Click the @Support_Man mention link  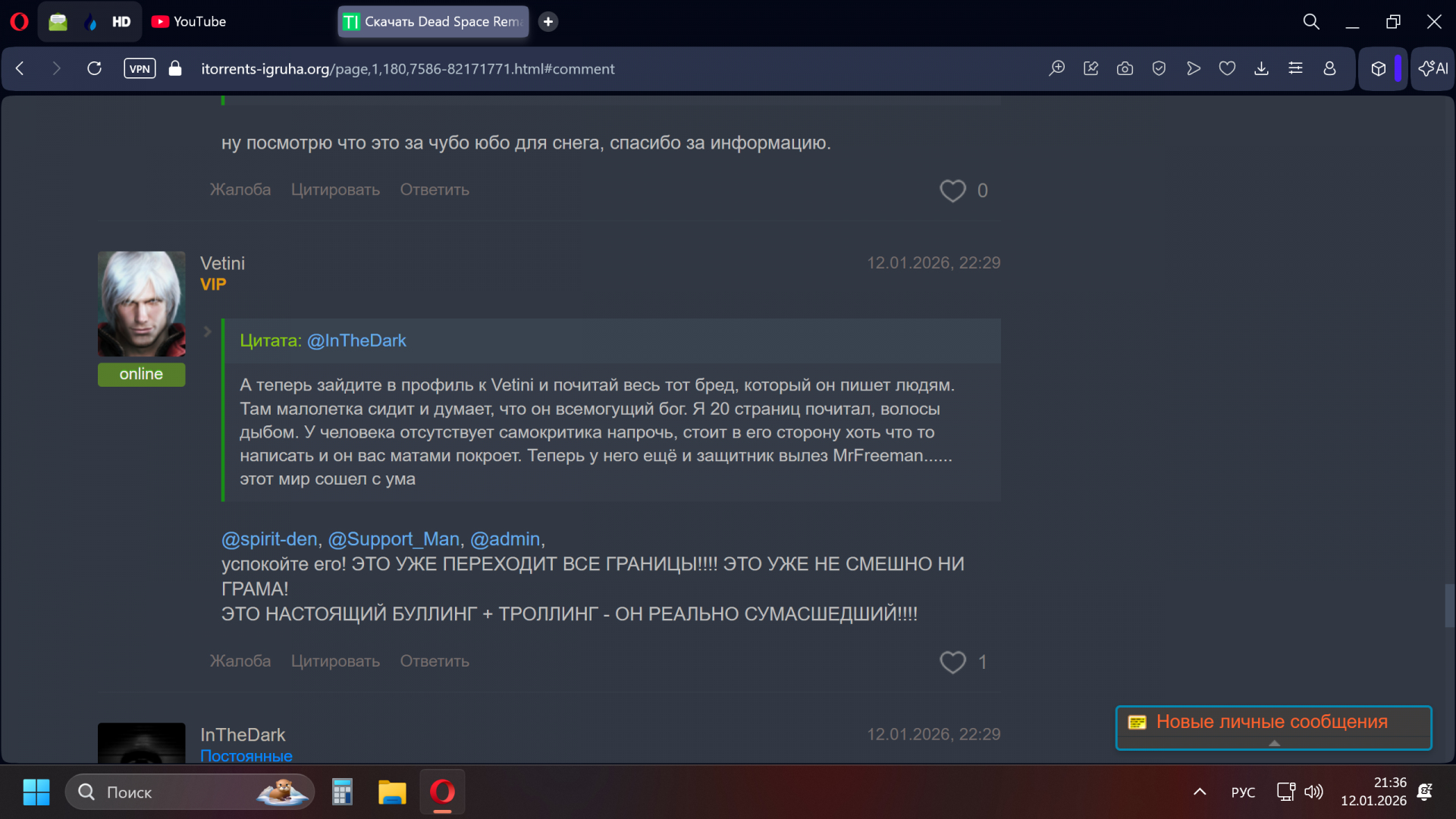click(x=394, y=539)
